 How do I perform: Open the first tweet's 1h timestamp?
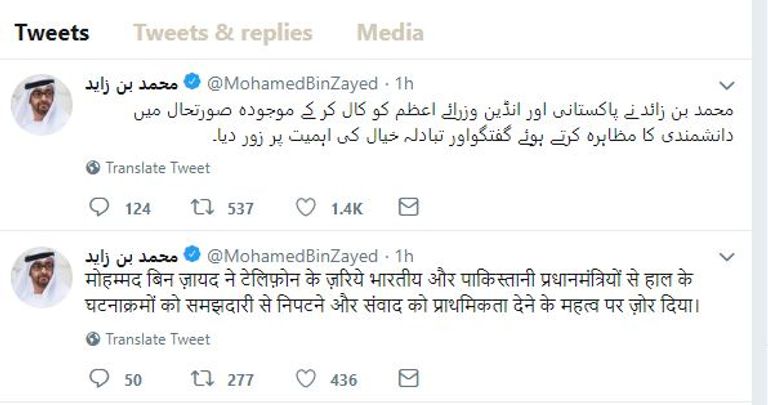[404, 85]
